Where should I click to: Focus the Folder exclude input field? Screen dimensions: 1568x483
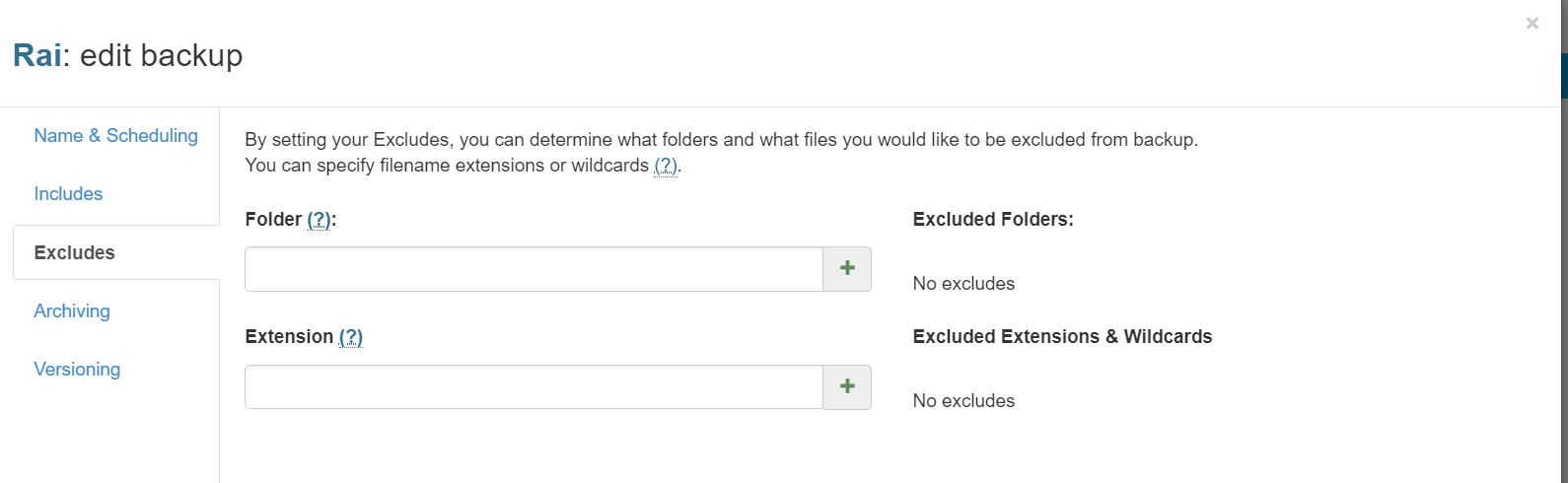pyautogui.click(x=534, y=269)
